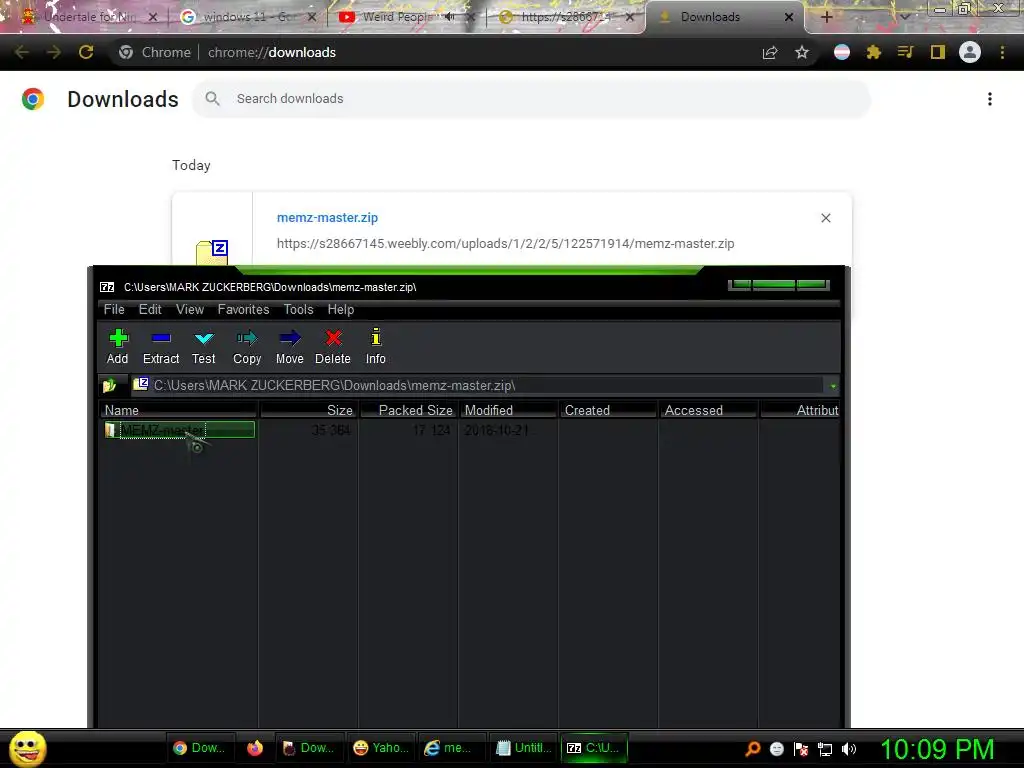1024x768 pixels.
Task: Open the Edit menu in 7-Zip
Action: (150, 310)
